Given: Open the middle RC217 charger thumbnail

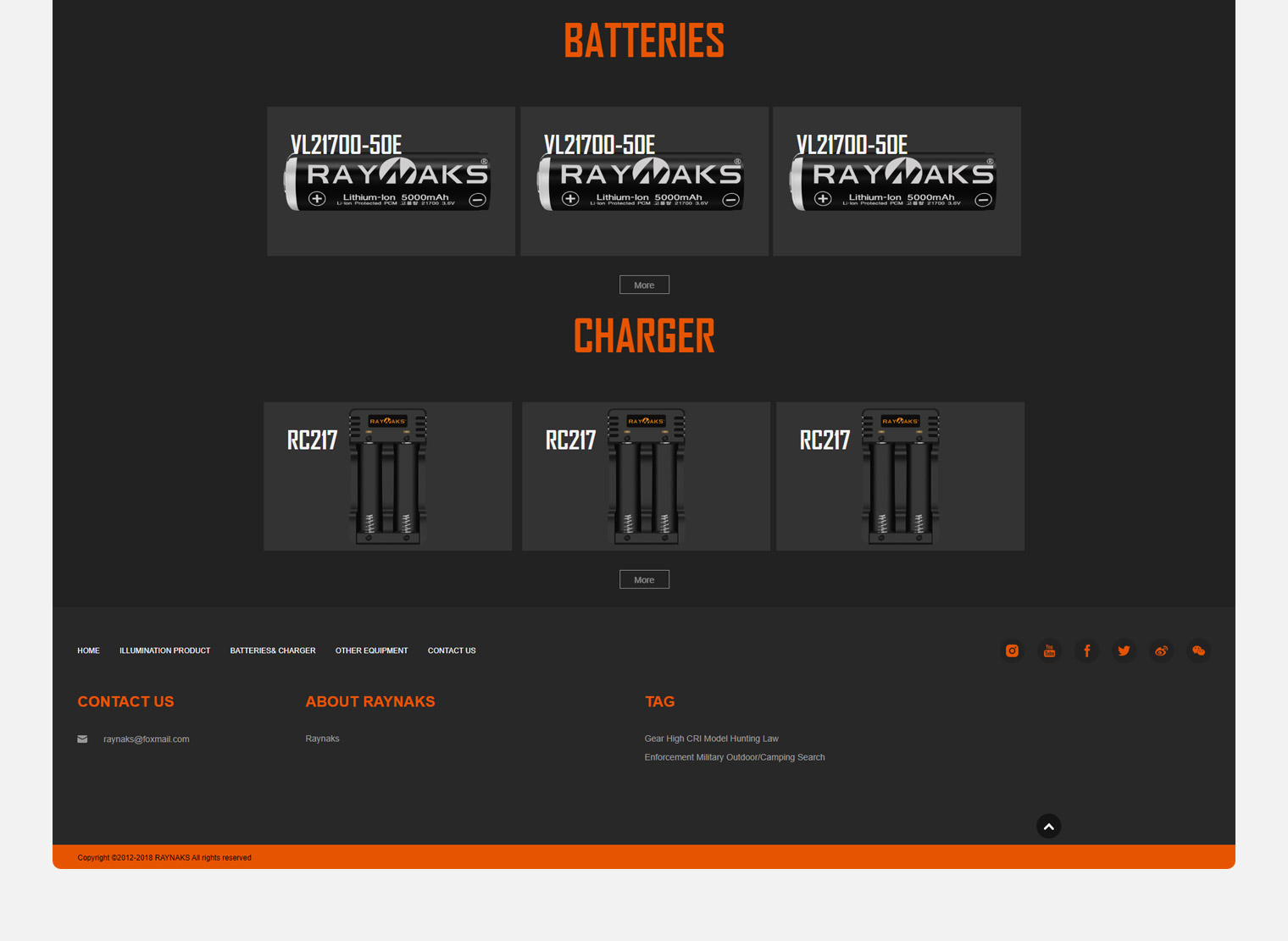Looking at the screenshot, I should coord(646,476).
